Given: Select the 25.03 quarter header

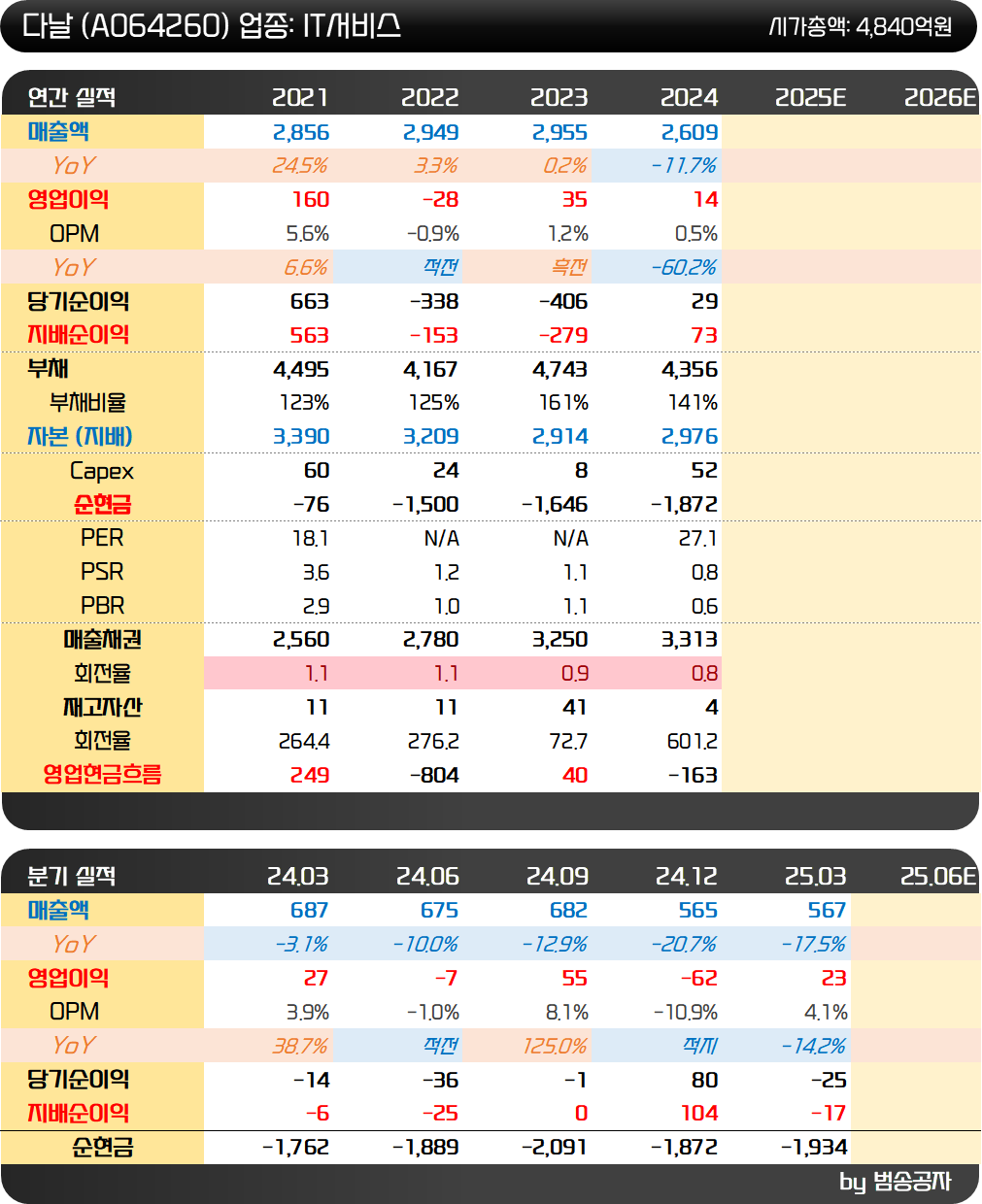Looking at the screenshot, I should 816,876.
